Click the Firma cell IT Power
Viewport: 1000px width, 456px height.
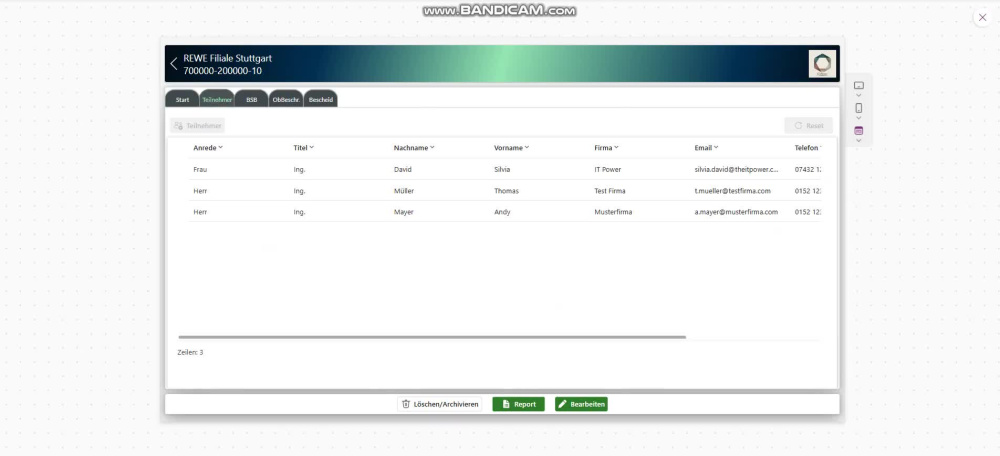pyautogui.click(x=607, y=170)
